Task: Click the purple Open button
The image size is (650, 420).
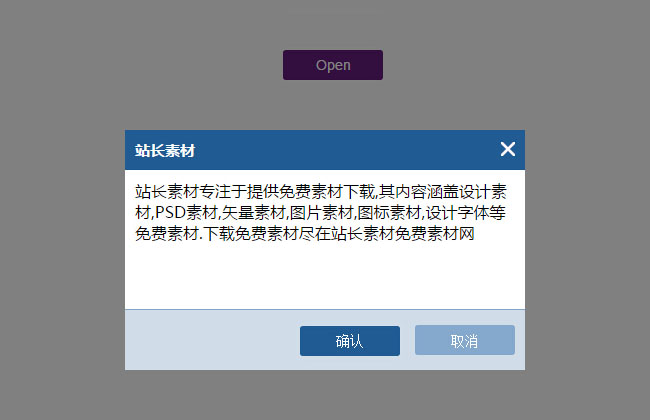Action: 333,65
